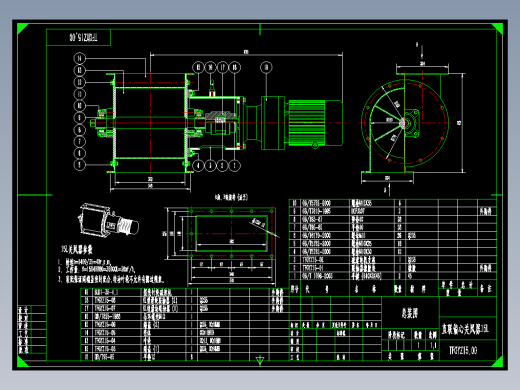Select part balloon 11 in the left column
Image resolution: width=520 pixels, height=390 pixels.
[x=79, y=94]
